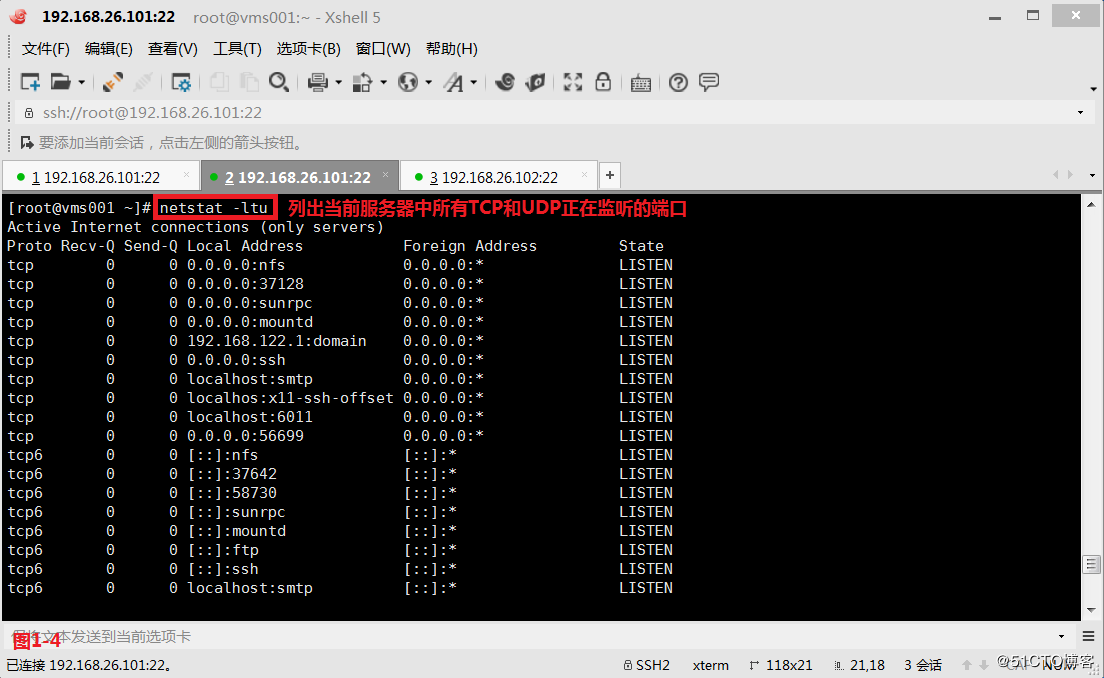Close tab 1 192.168.26.101:22
The image size is (1104, 678).
[187, 175]
